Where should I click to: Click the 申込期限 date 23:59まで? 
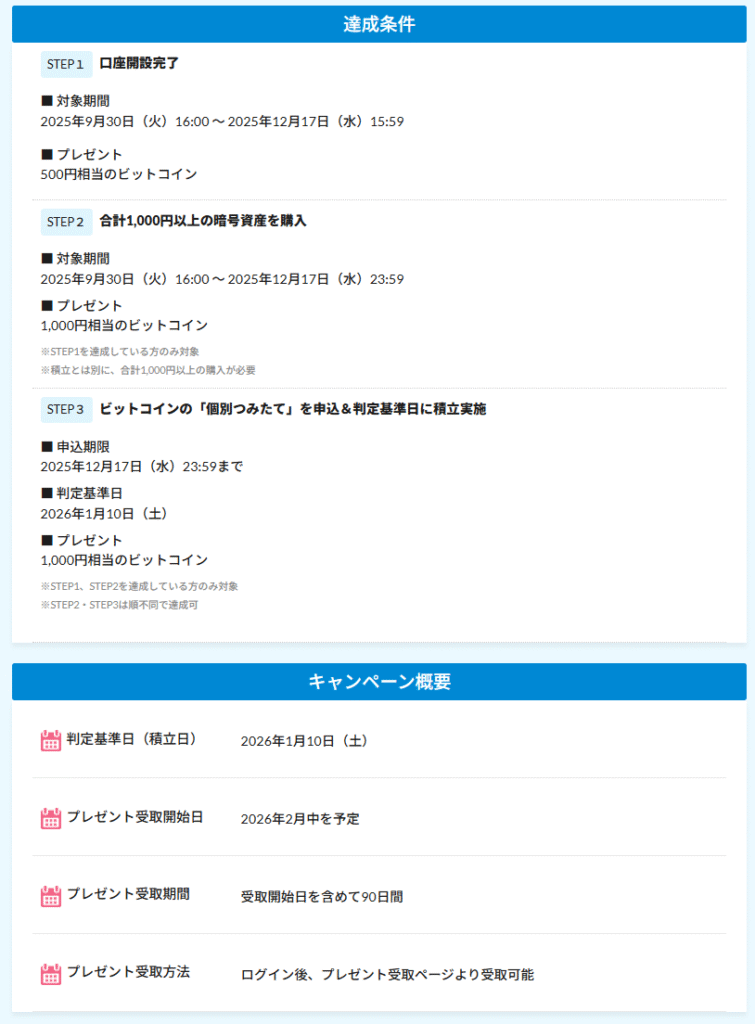(141, 466)
